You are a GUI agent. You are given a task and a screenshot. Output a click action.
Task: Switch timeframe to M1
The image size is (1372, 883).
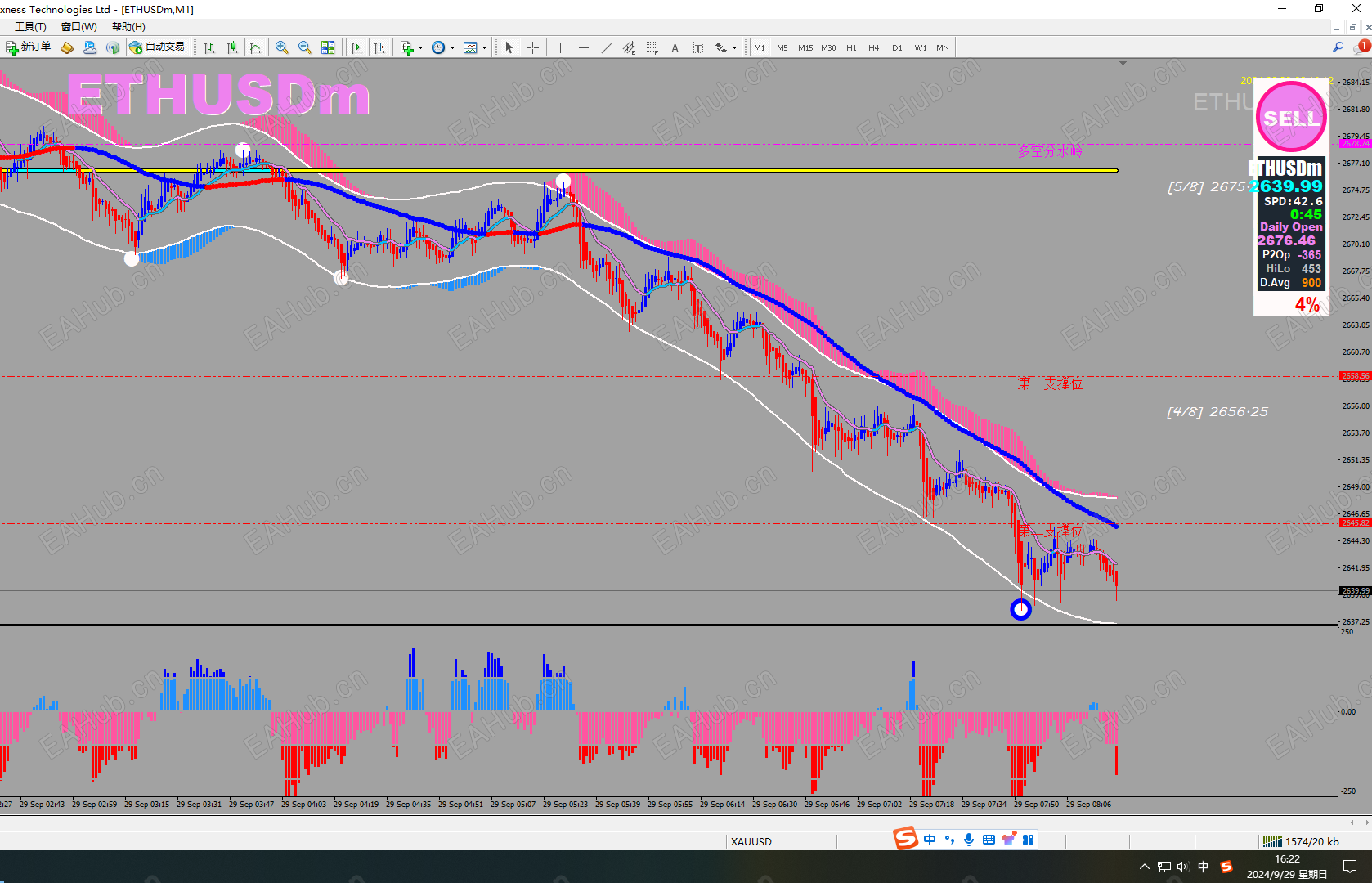coord(760,47)
